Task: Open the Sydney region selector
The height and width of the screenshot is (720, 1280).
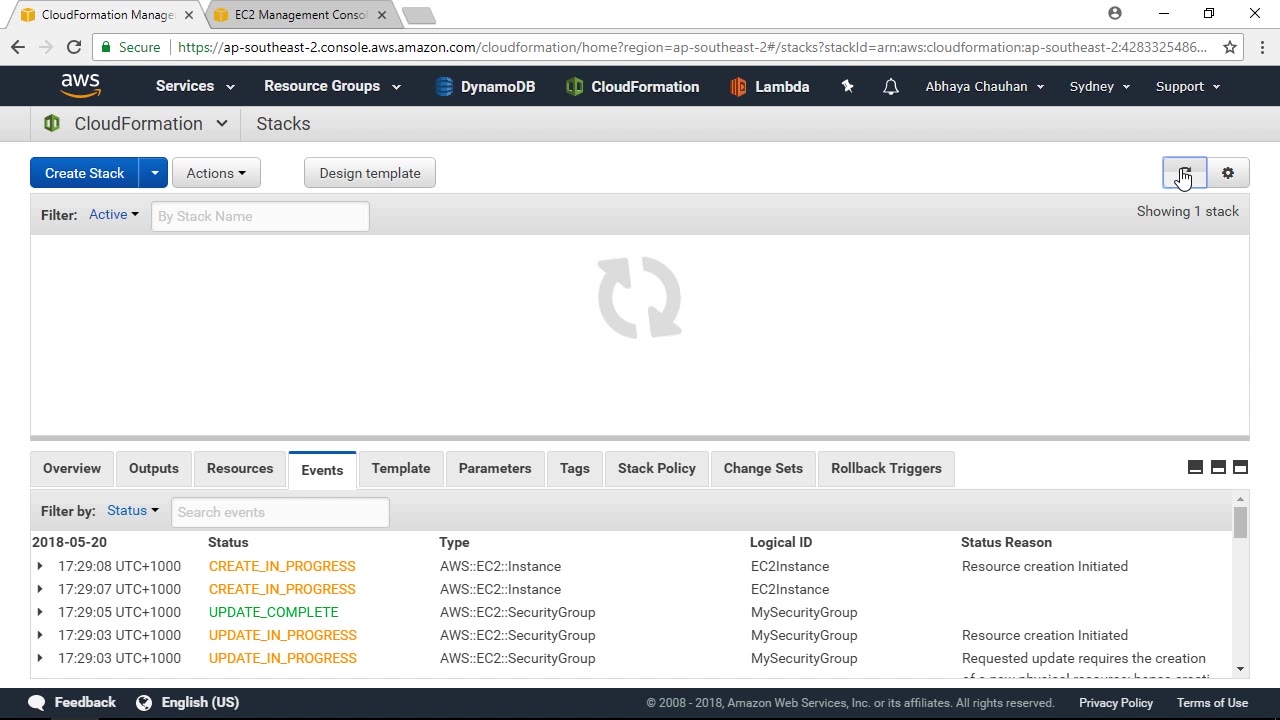Action: [x=1100, y=87]
